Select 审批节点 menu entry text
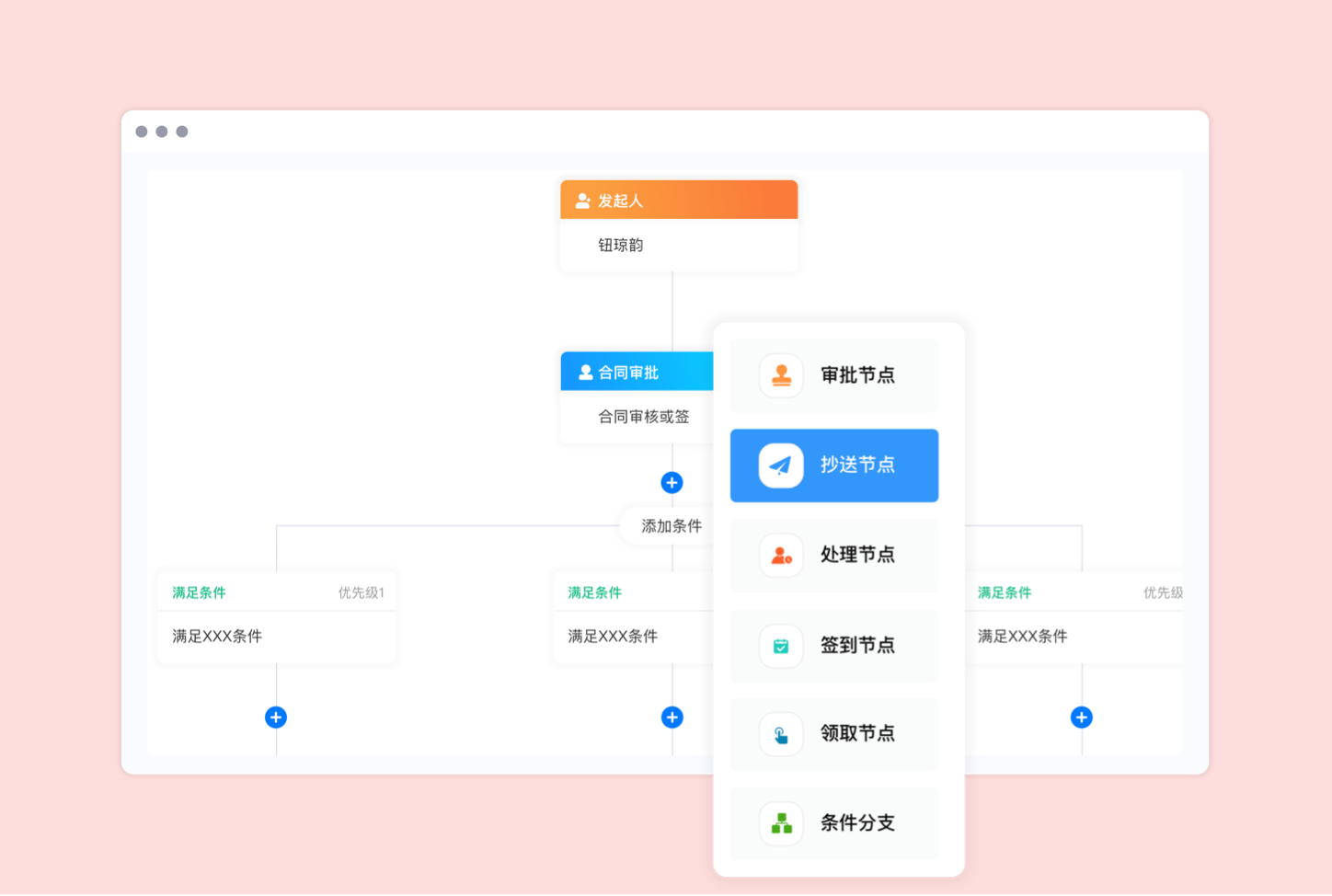The height and width of the screenshot is (896, 1332). pyautogui.click(x=857, y=375)
